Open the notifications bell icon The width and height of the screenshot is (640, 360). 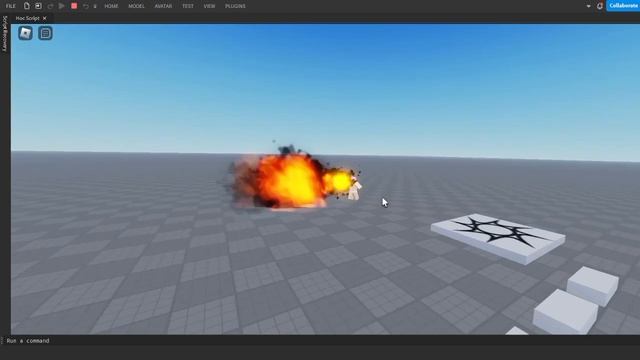pyautogui.click(x=600, y=6)
